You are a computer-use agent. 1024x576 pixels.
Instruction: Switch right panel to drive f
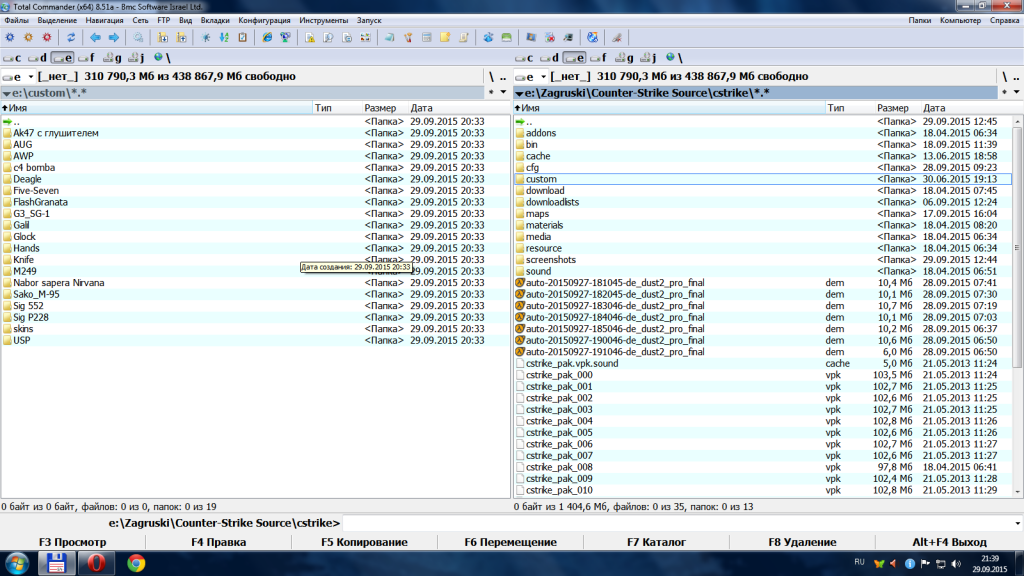[598, 57]
